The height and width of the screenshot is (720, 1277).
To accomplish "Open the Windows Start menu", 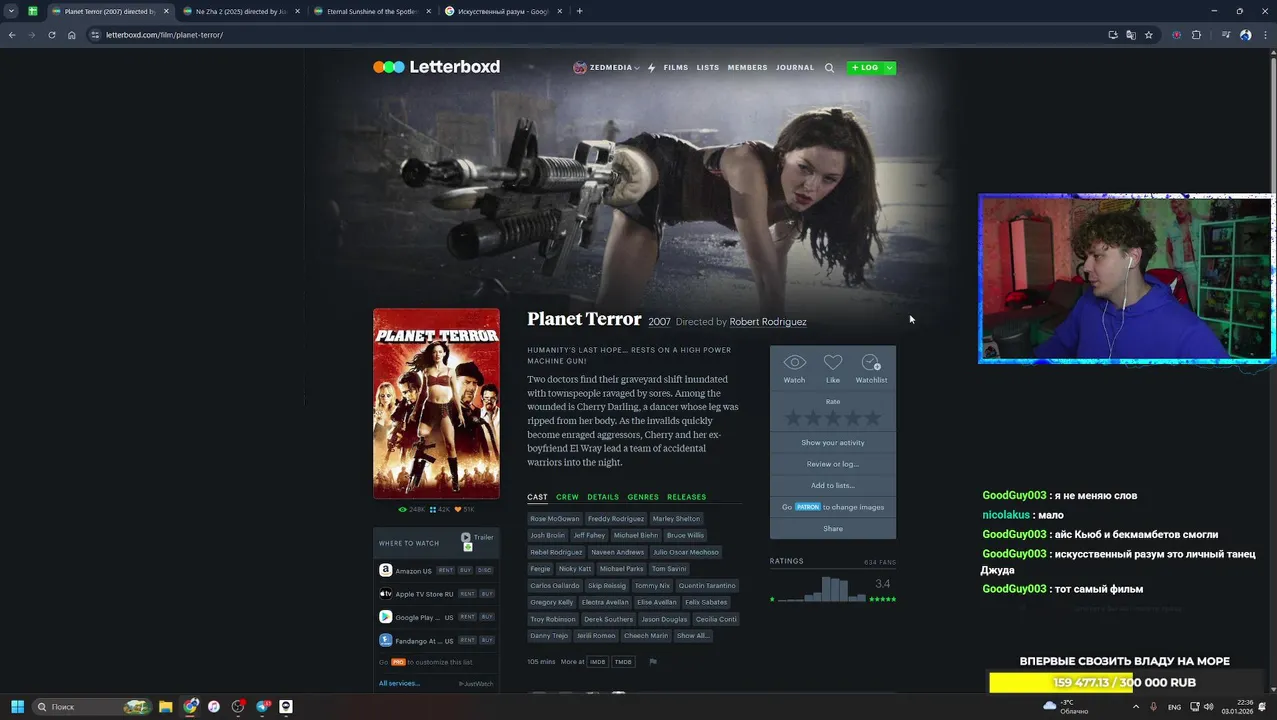I will 17,706.
